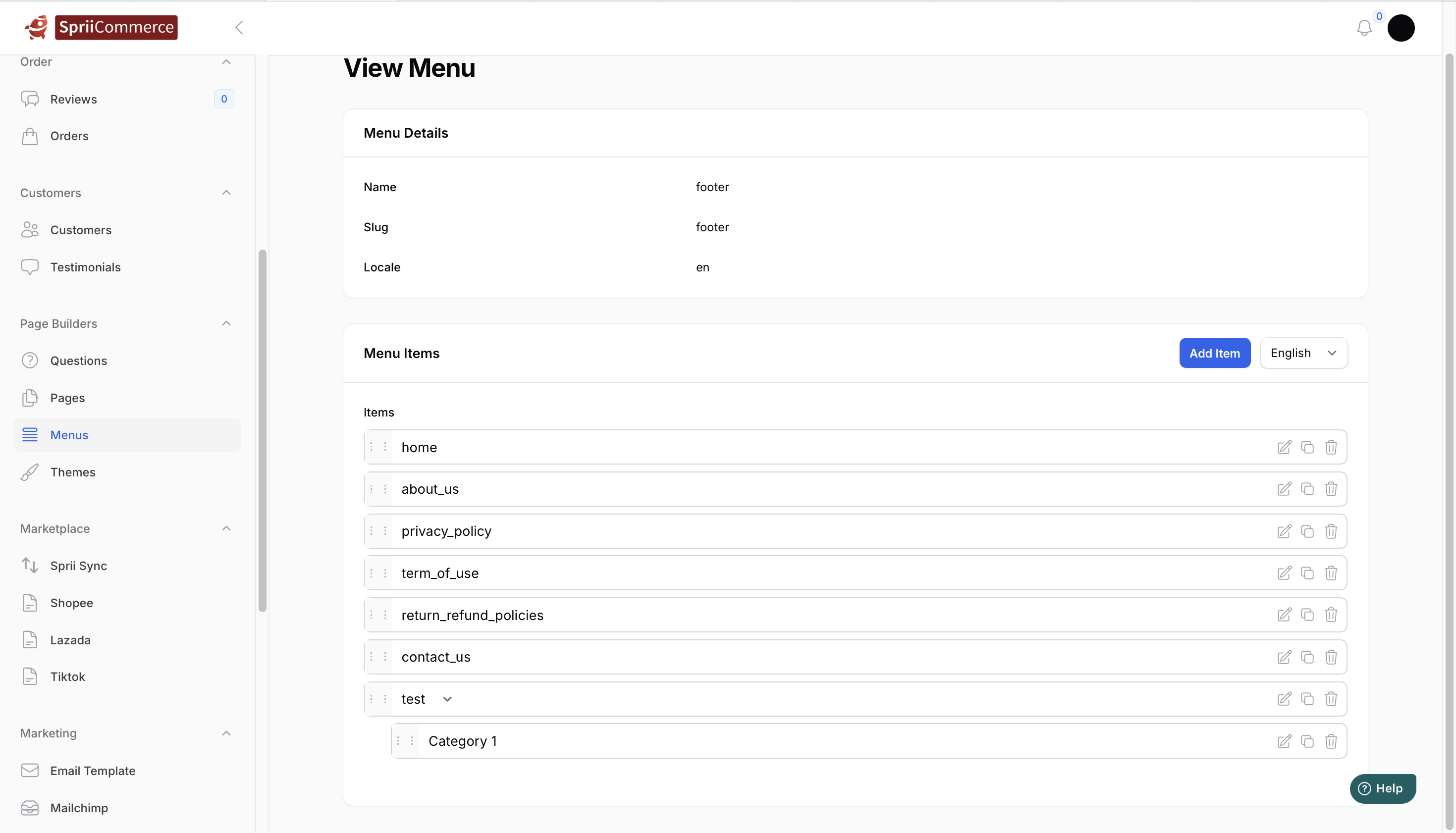Screen dimensions: 1456x833
Task: Collapse the test item chevron
Action: click(x=447, y=699)
